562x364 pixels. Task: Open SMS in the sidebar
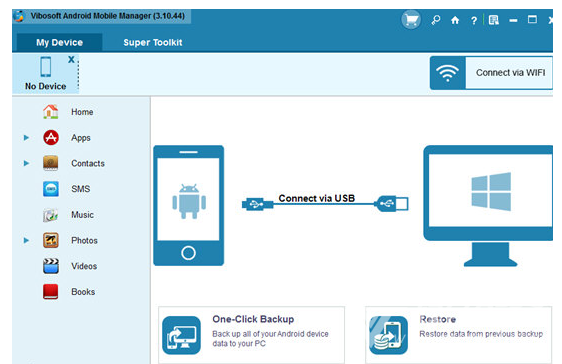click(x=81, y=189)
